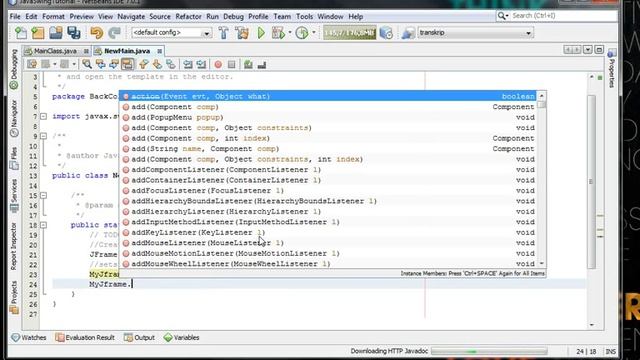The image size is (640, 360).
Task: Collapse the Javadoc fold at line 9
Action: pos(43,136)
